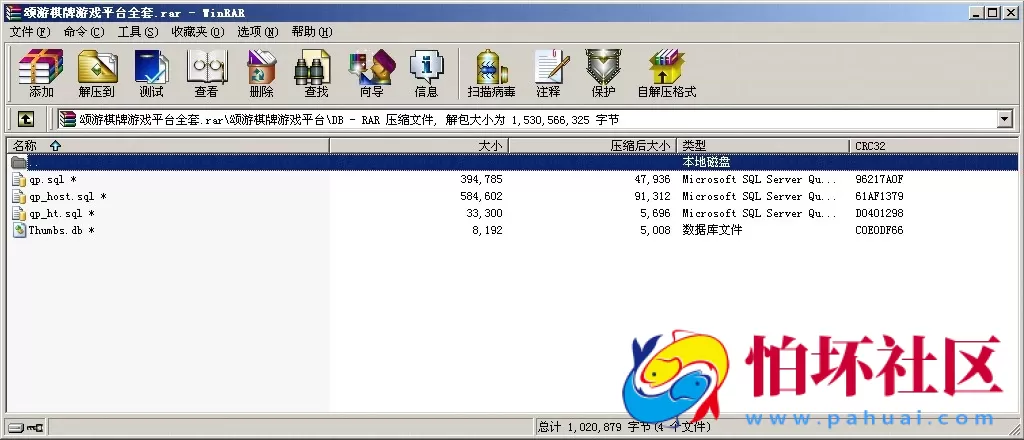
Task: Click CRC32 value D0401298
Action: click(x=879, y=213)
